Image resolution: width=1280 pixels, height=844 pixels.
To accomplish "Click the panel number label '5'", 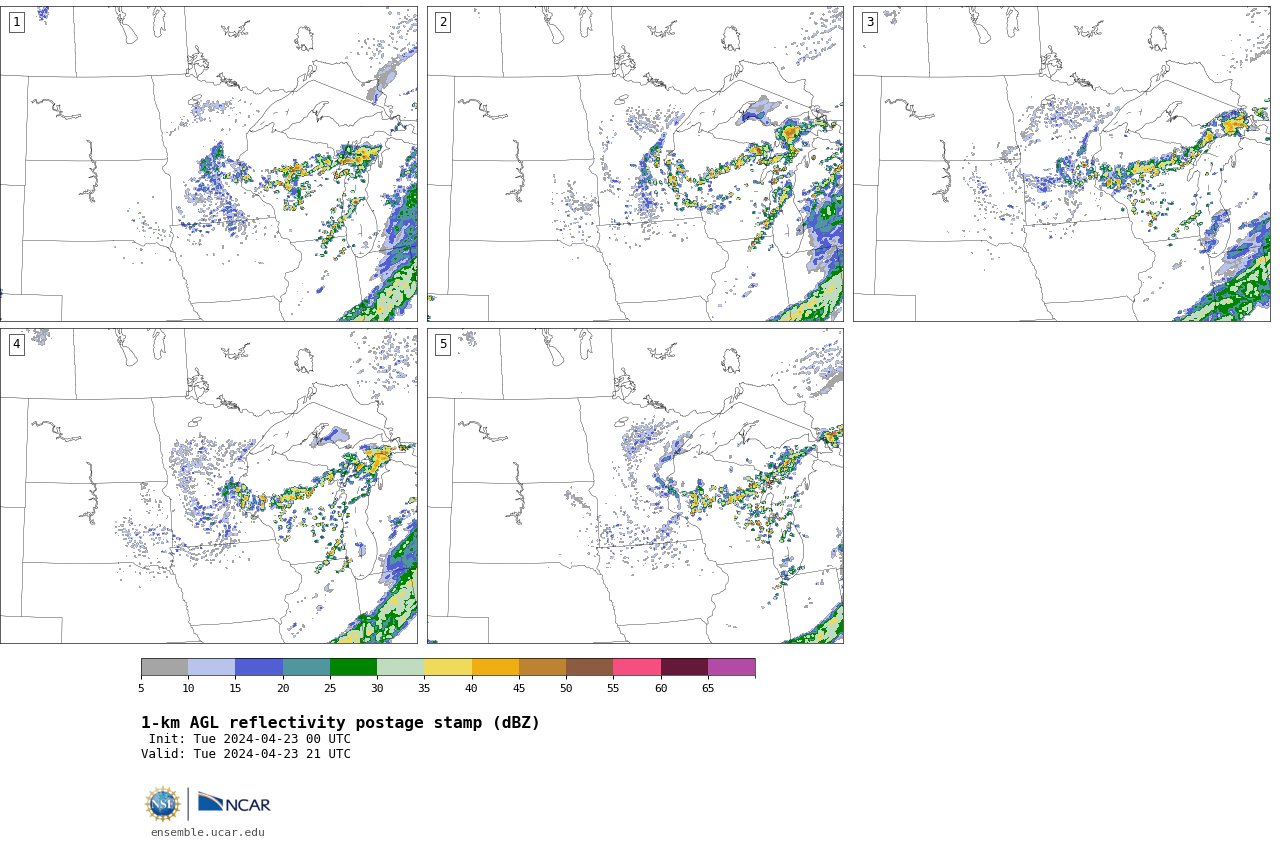I will pyautogui.click(x=443, y=344).
